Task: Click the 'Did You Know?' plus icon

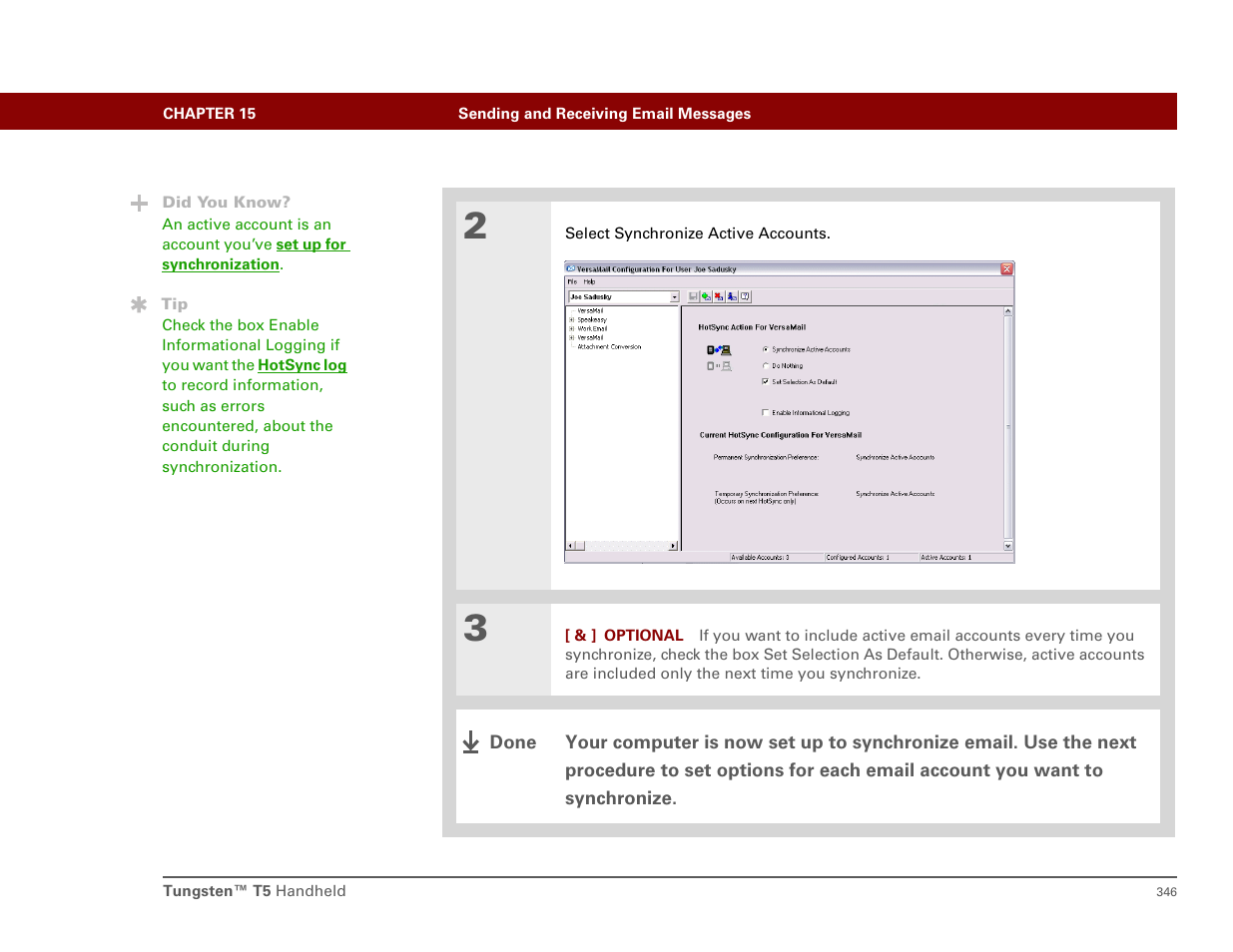Action: pyautogui.click(x=139, y=203)
